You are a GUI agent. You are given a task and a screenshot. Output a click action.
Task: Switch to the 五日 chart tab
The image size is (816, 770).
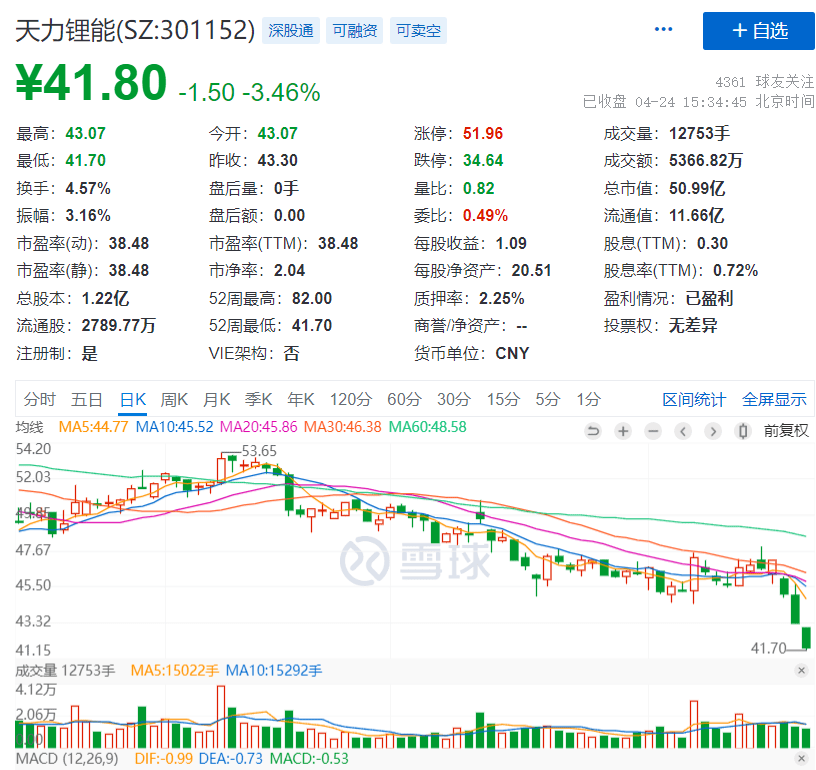[86, 400]
